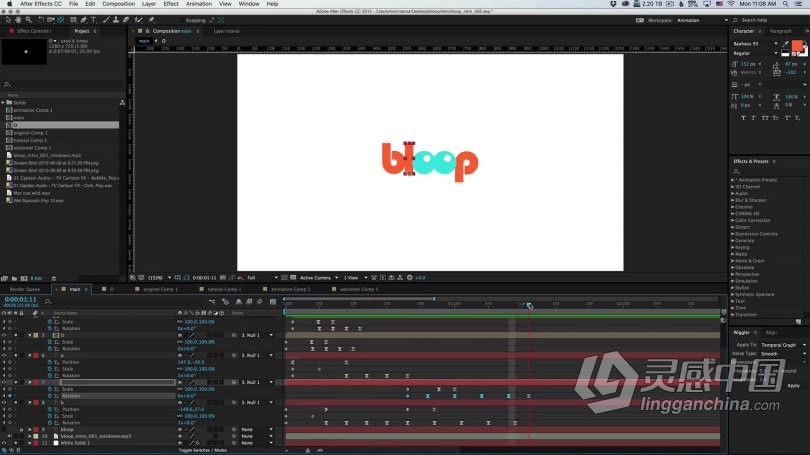Expand Blur & Sharpen effects category
The image size is (810, 455).
(733, 200)
